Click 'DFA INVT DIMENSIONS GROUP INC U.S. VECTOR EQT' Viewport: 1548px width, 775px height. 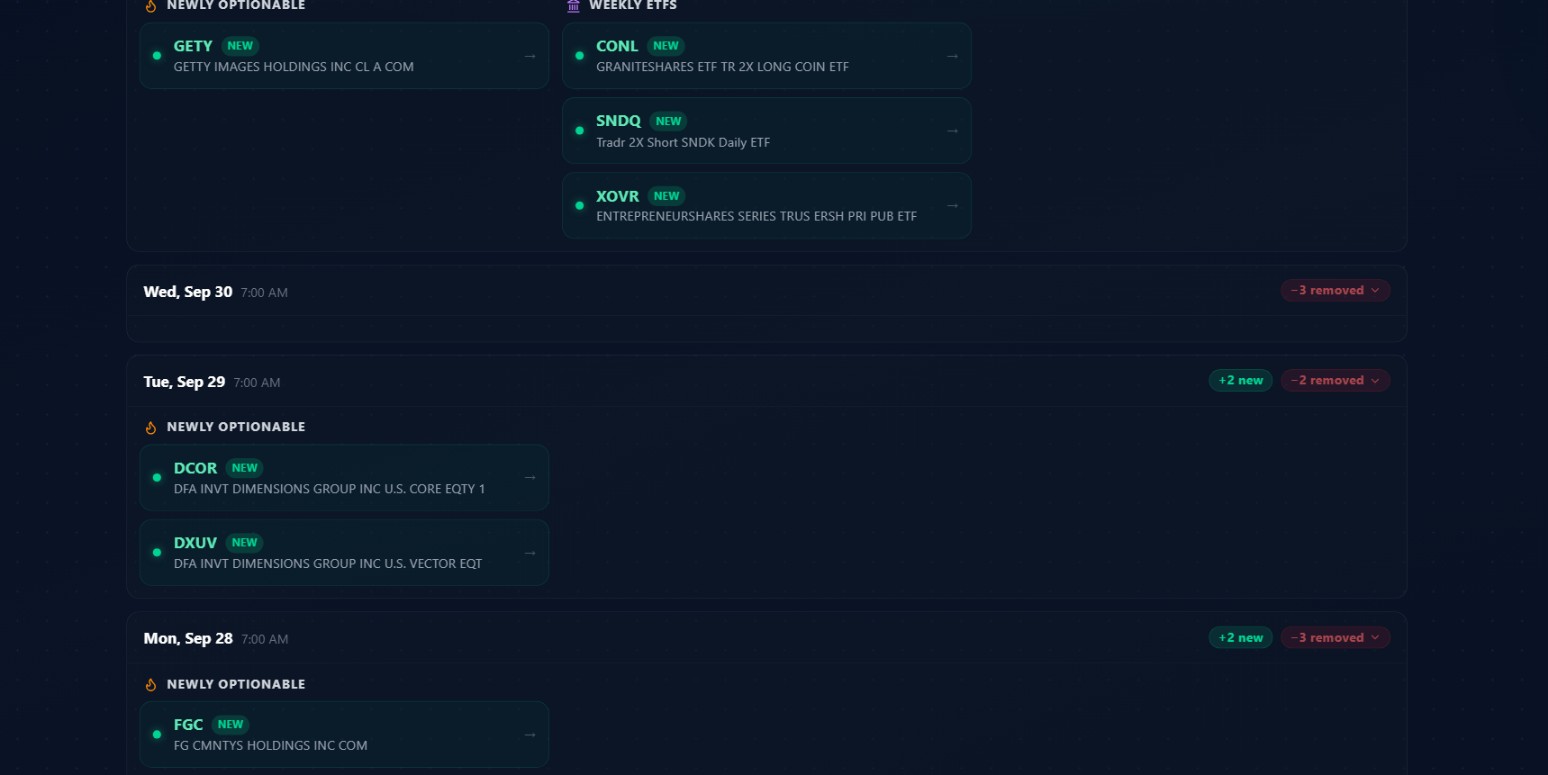(x=328, y=564)
